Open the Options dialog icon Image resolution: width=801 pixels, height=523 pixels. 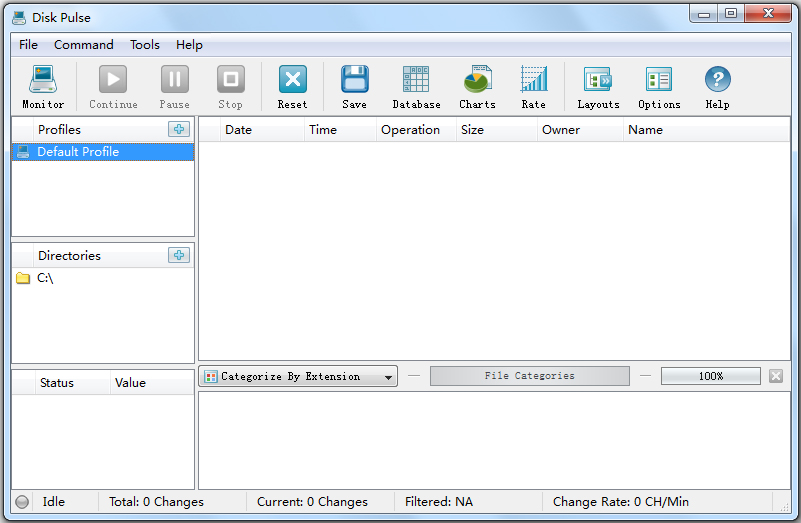659,87
